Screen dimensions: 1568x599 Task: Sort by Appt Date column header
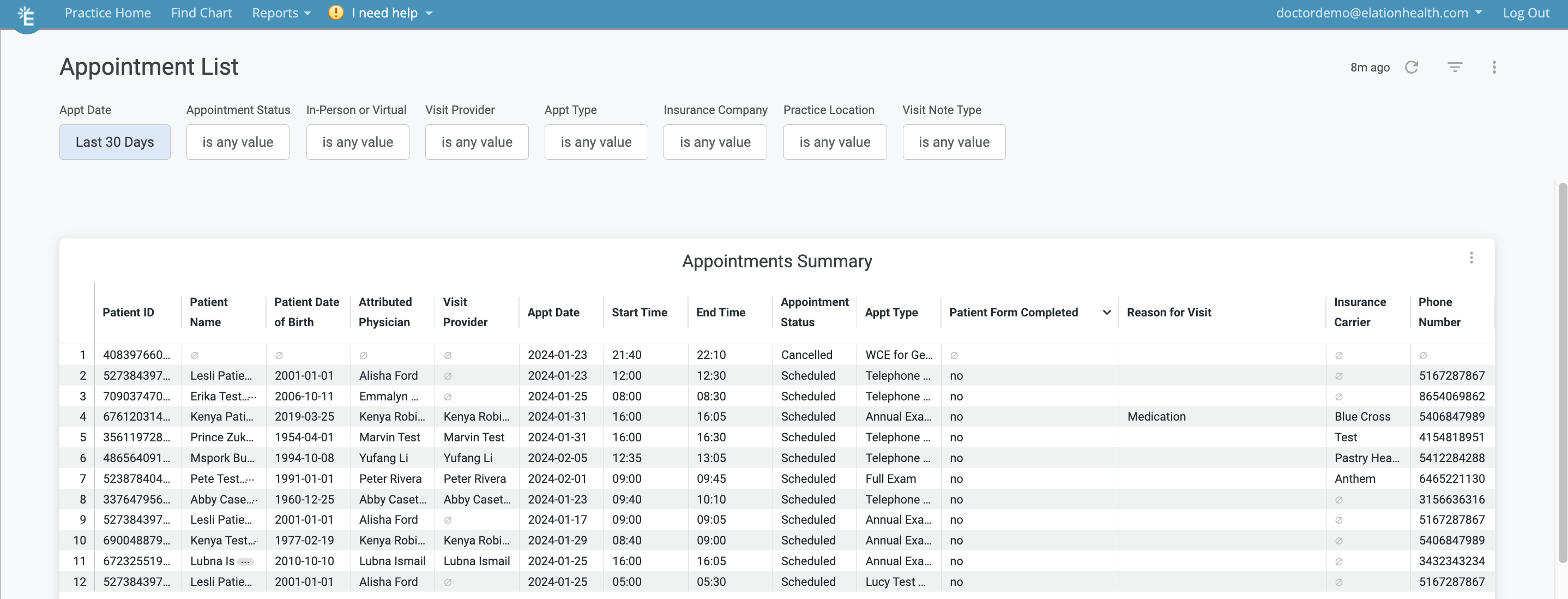[x=553, y=312]
